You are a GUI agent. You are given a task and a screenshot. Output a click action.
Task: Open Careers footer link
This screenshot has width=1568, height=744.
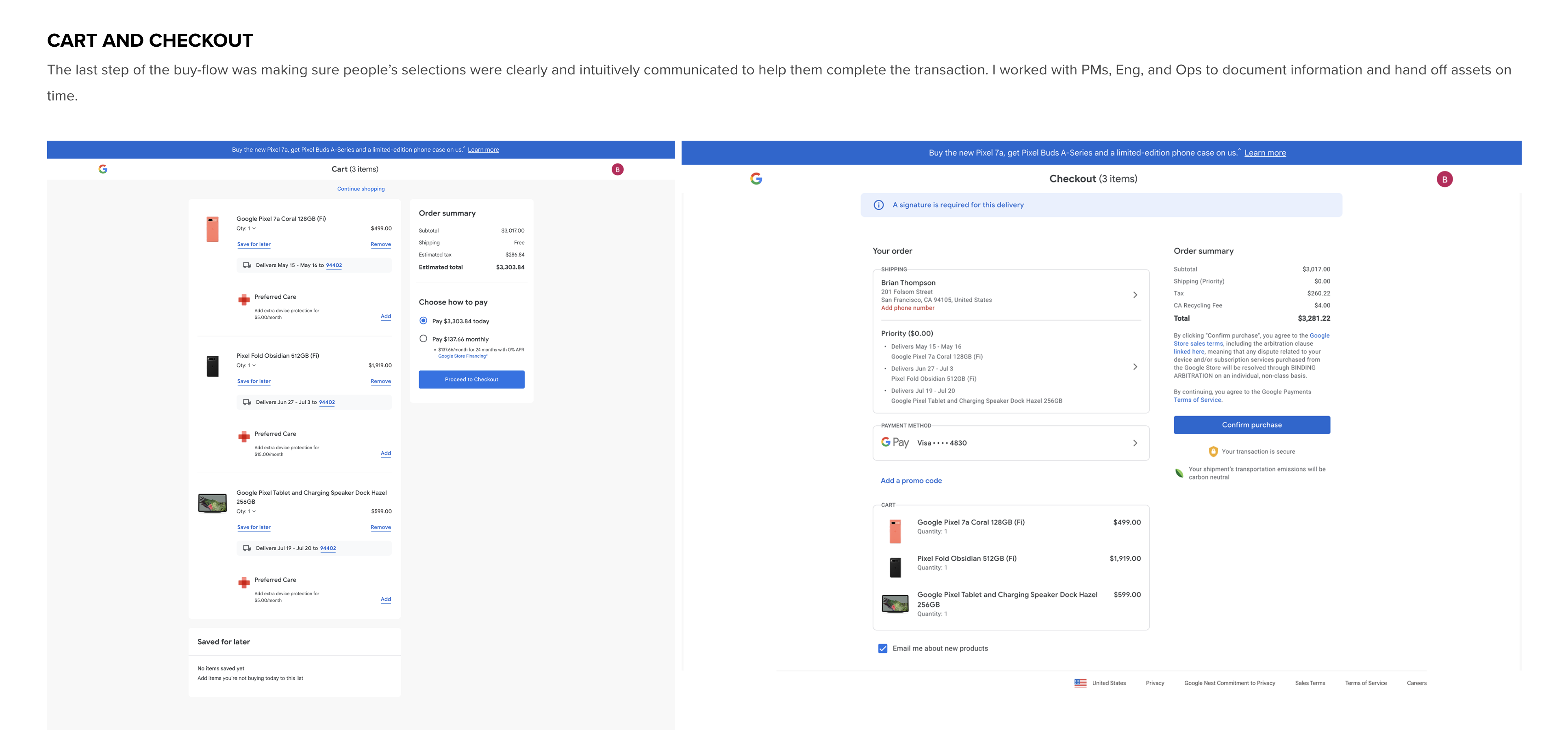pyautogui.click(x=1416, y=683)
